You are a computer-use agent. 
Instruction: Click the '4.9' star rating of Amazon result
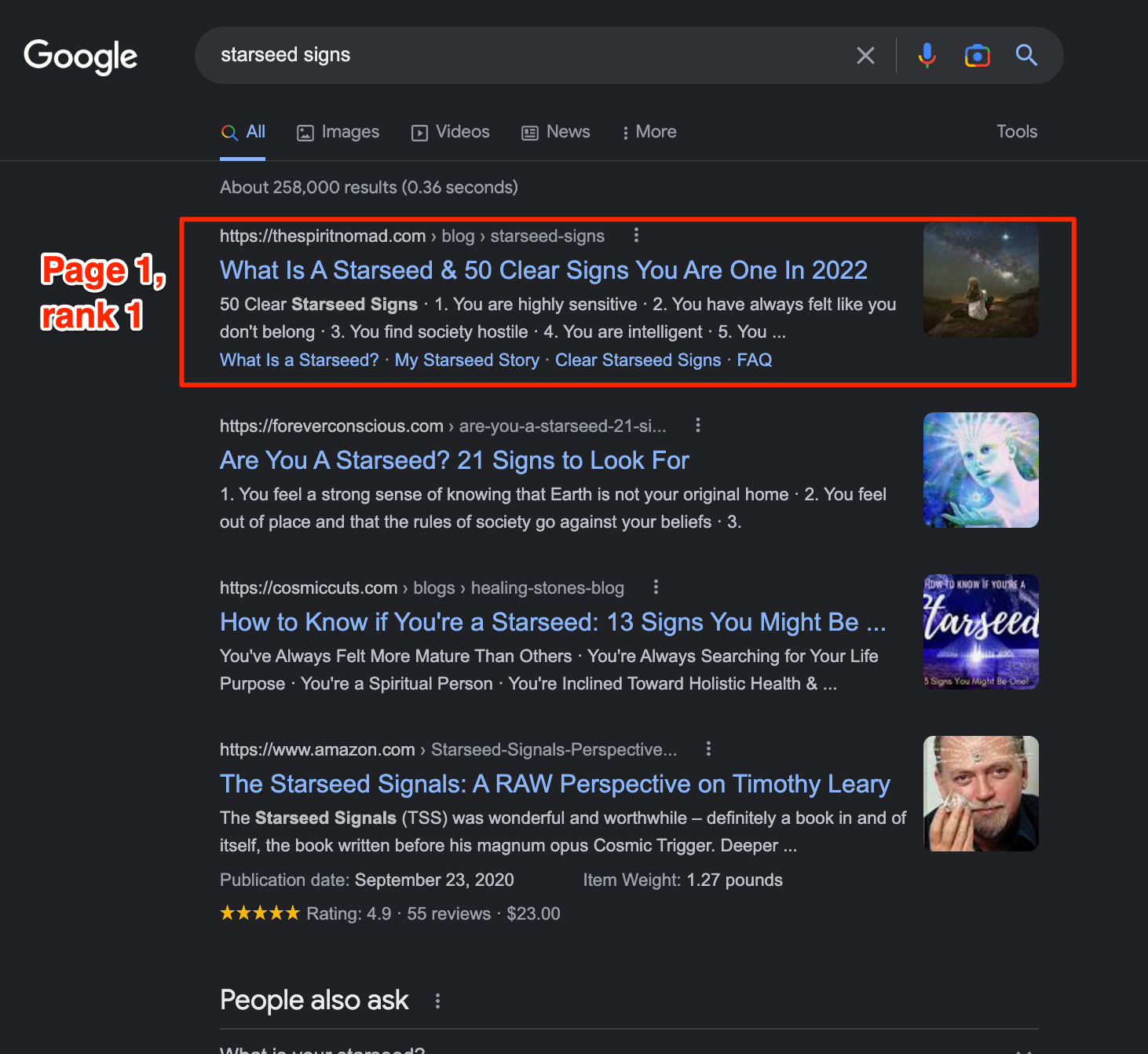pyautogui.click(x=379, y=913)
